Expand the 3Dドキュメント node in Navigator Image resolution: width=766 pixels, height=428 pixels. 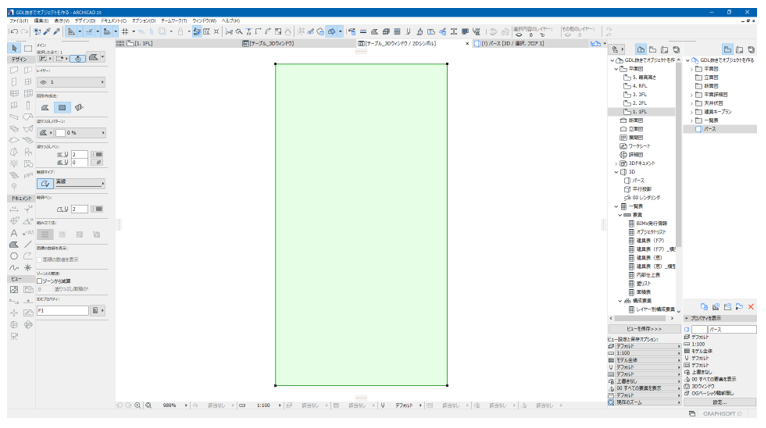click(617, 163)
